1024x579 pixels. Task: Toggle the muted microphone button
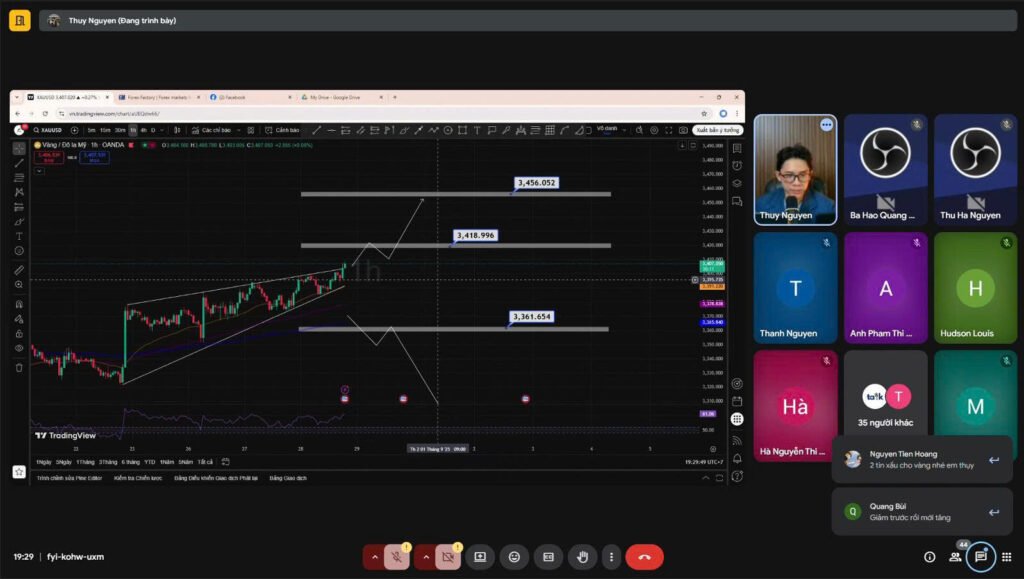click(x=398, y=557)
